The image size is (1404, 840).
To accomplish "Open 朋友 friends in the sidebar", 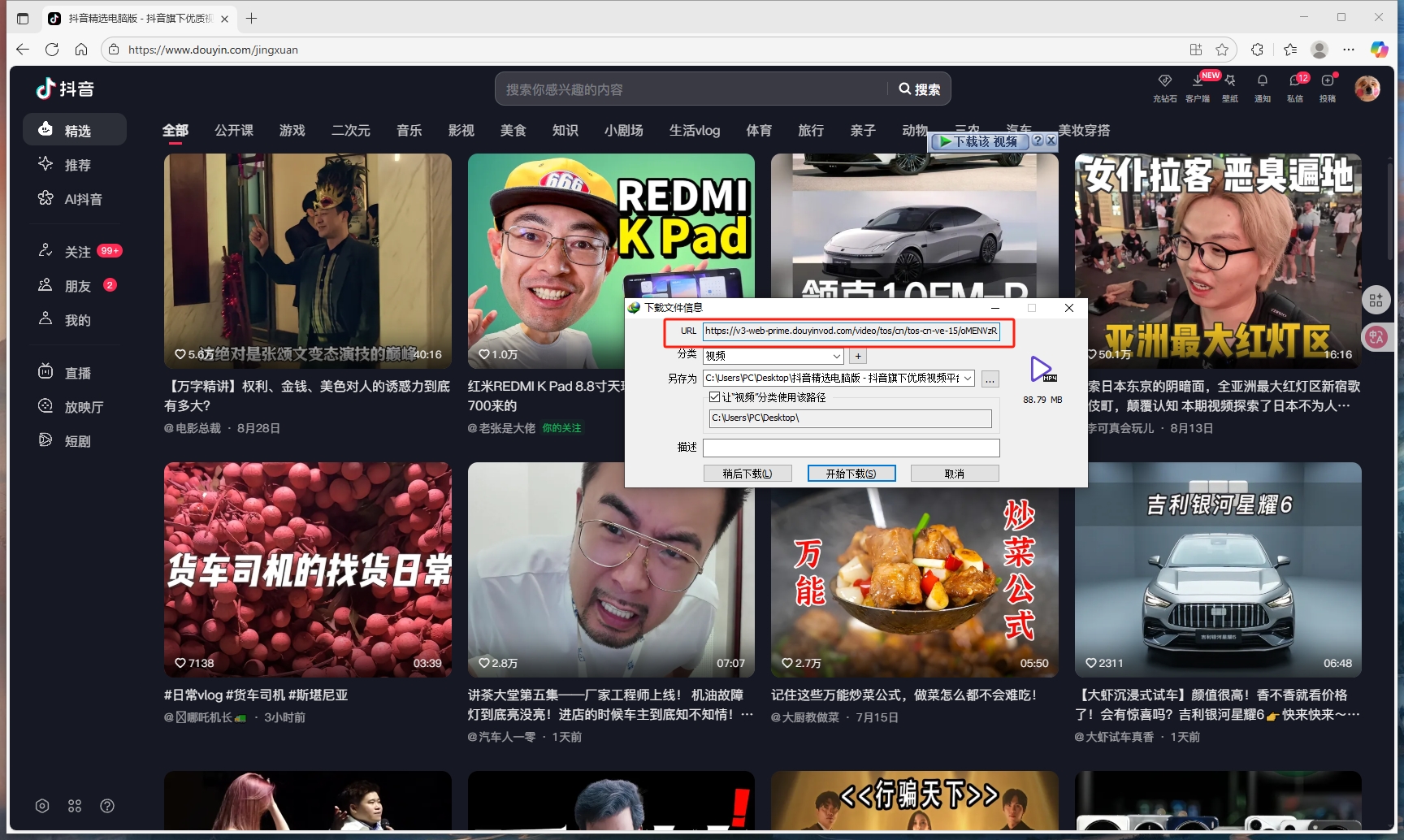I will [x=75, y=286].
